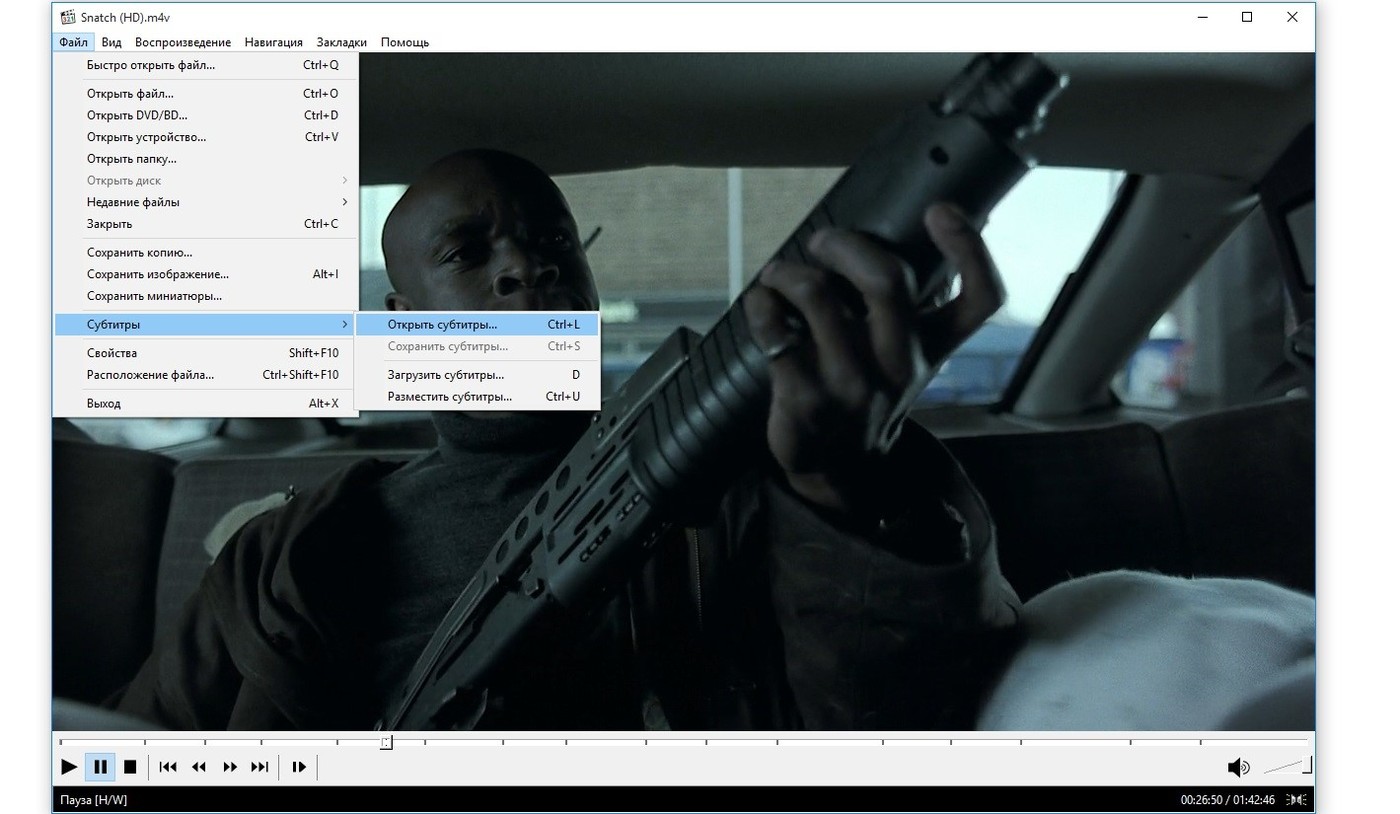Open Свойства from the file menu
The width and height of the screenshot is (1400, 814).
205,353
